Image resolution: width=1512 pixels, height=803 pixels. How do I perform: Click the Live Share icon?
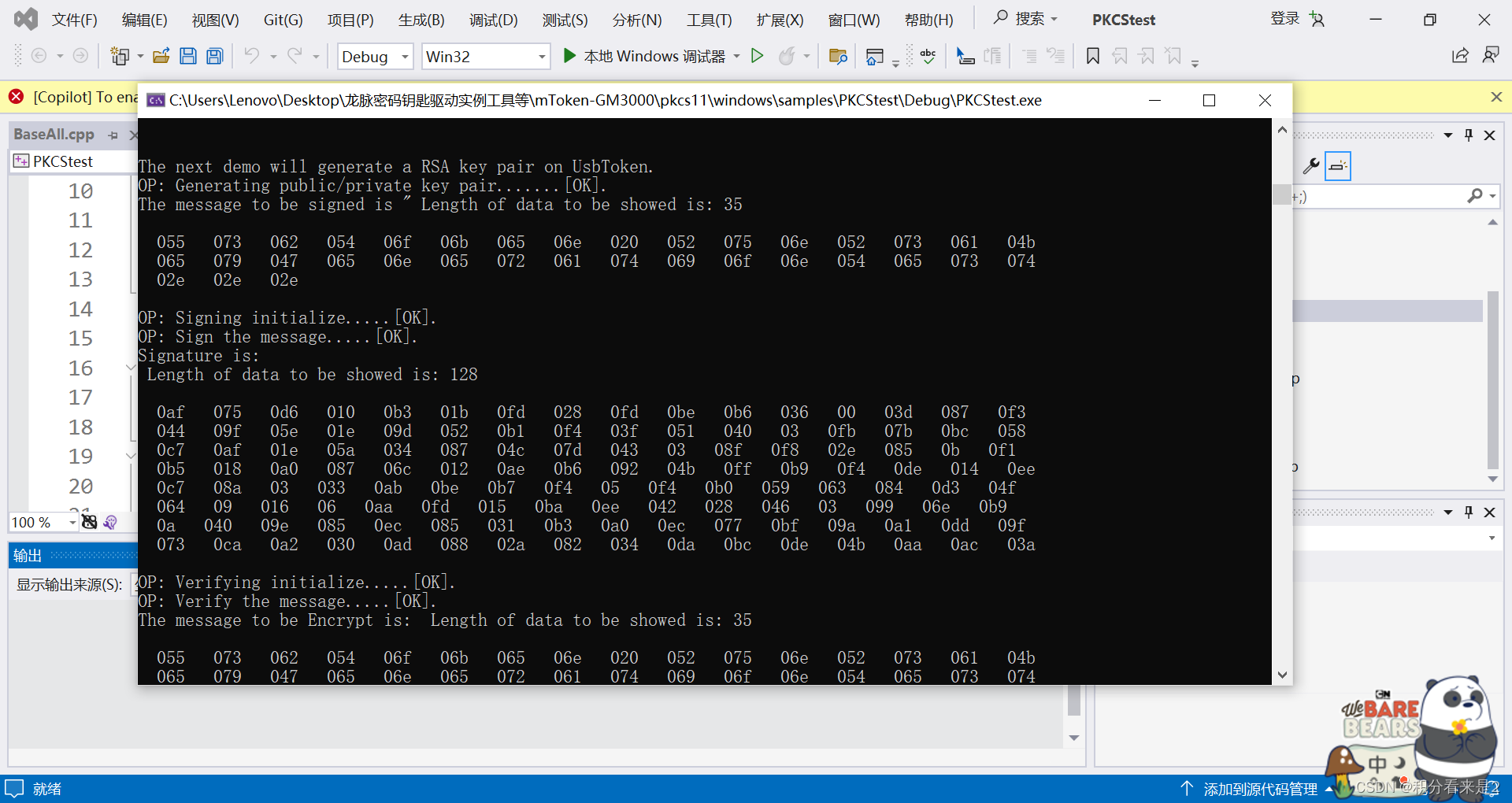[x=1460, y=55]
